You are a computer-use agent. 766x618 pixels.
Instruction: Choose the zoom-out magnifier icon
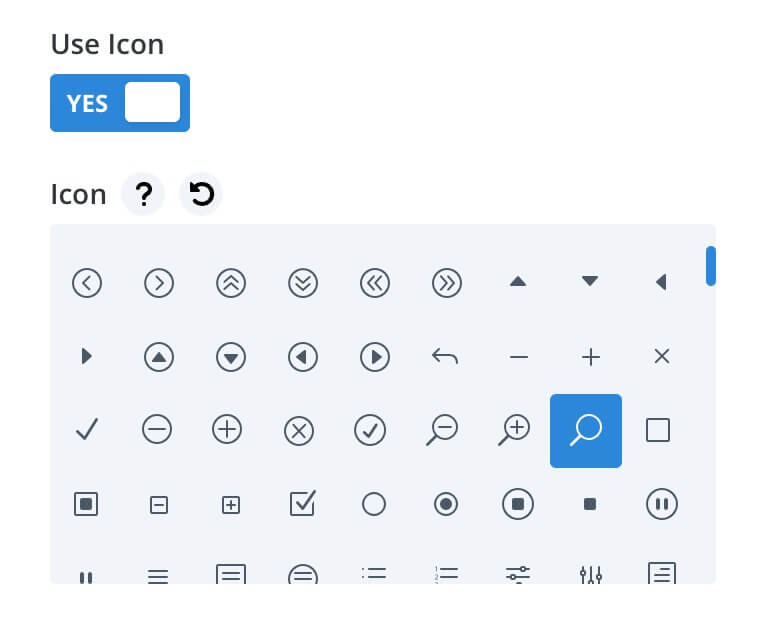point(442,430)
